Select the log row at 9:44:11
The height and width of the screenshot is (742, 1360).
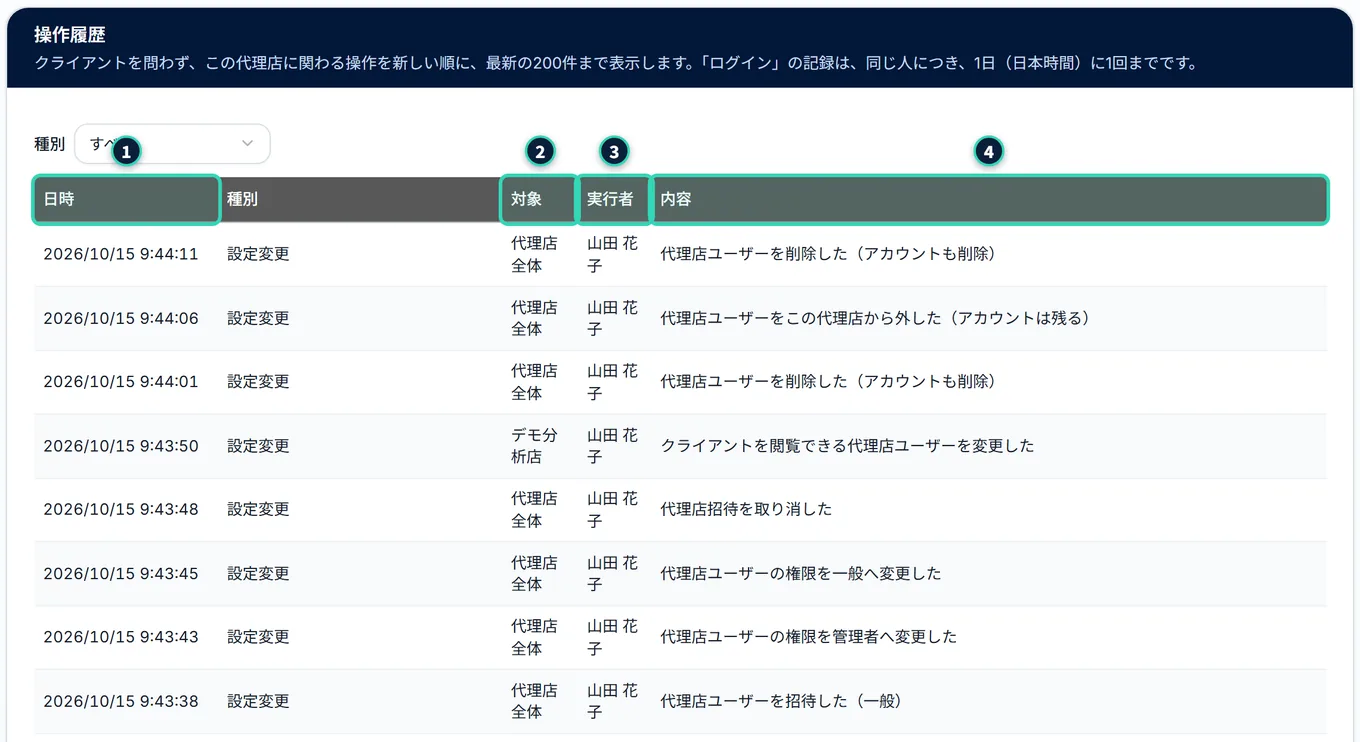pyautogui.click(x=681, y=254)
